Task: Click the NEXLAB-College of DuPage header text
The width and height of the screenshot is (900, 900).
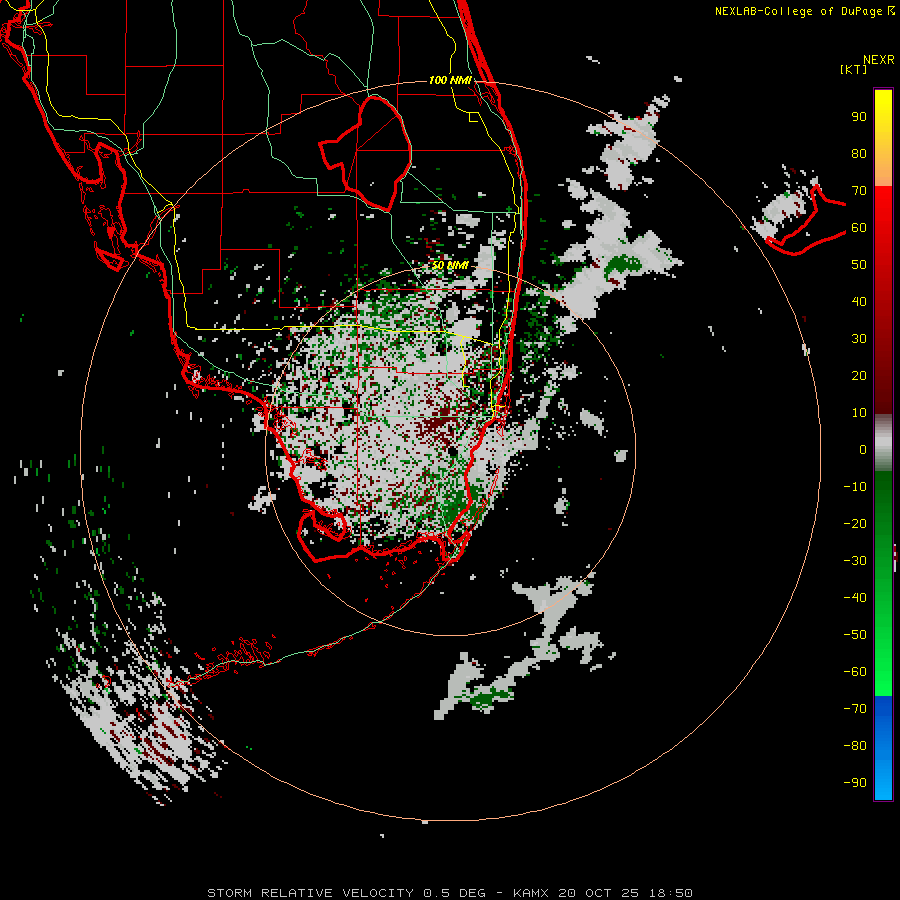Action: tap(804, 11)
